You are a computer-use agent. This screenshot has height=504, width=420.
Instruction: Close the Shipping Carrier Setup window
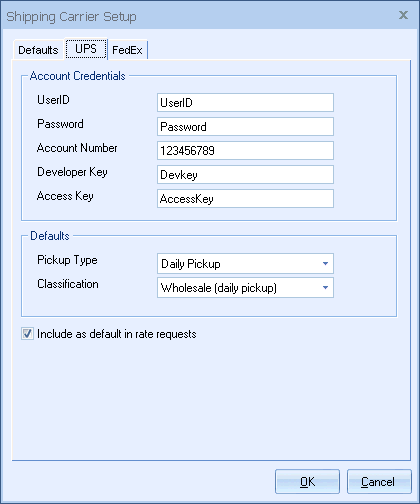point(403,15)
